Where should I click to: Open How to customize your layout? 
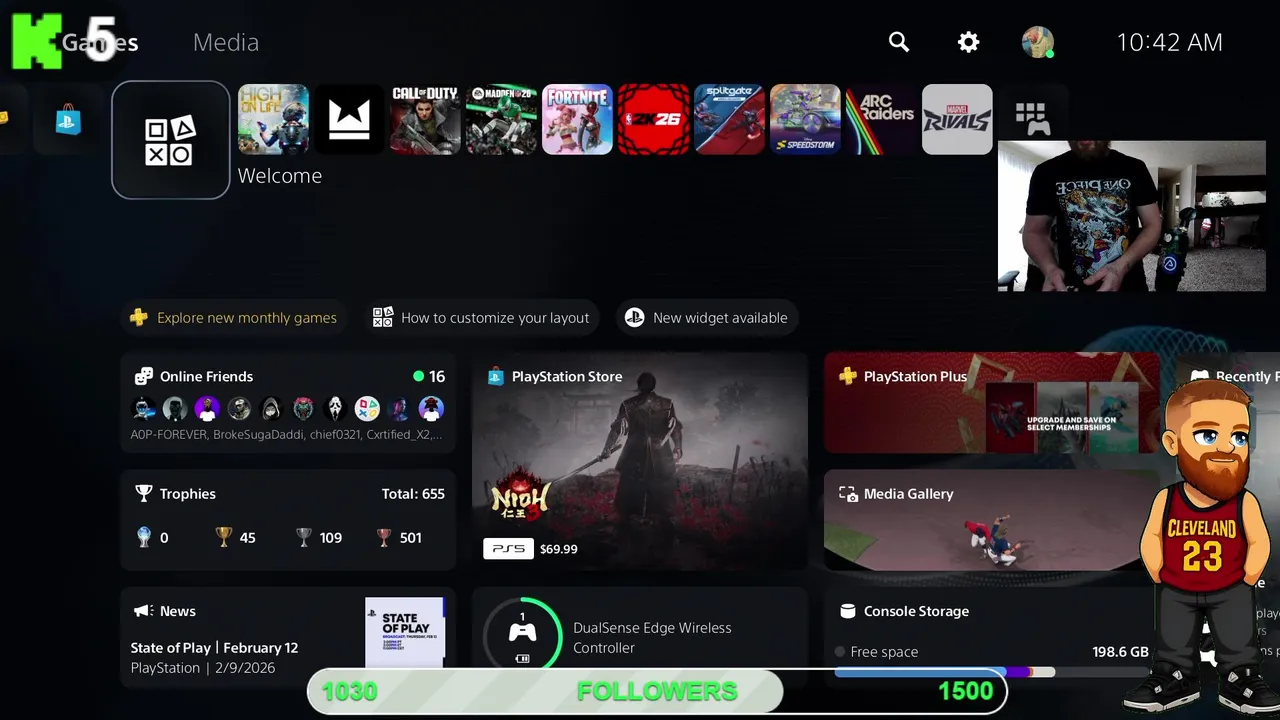coord(481,318)
